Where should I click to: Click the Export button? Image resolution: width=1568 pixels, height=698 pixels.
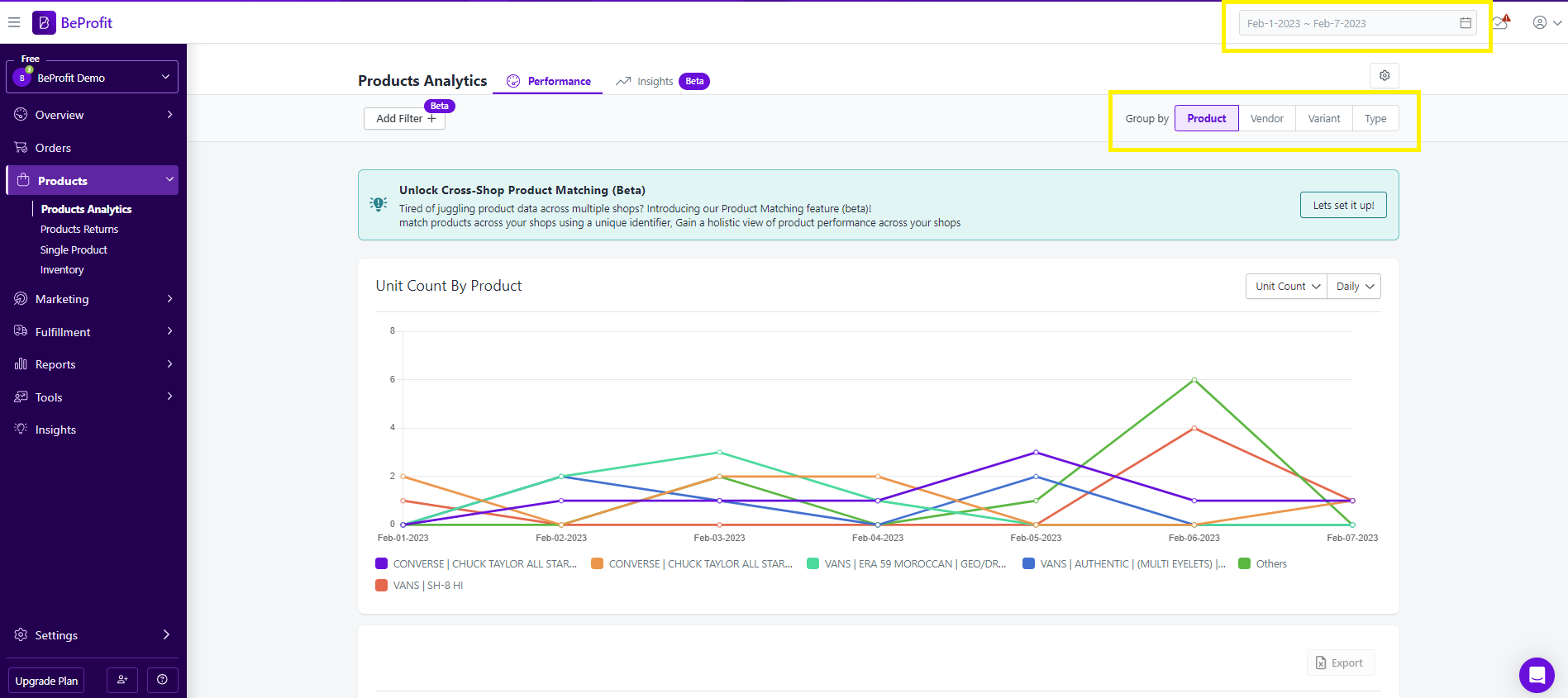pos(1341,662)
